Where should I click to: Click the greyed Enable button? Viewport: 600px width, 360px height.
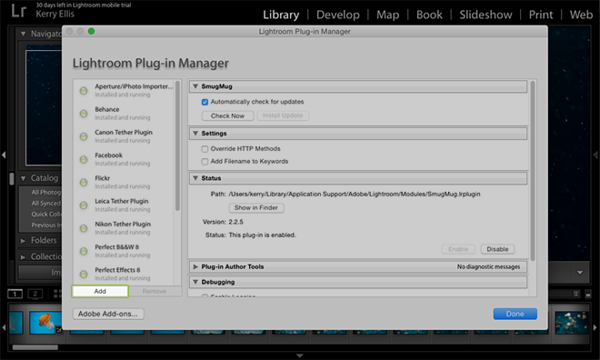(458, 249)
